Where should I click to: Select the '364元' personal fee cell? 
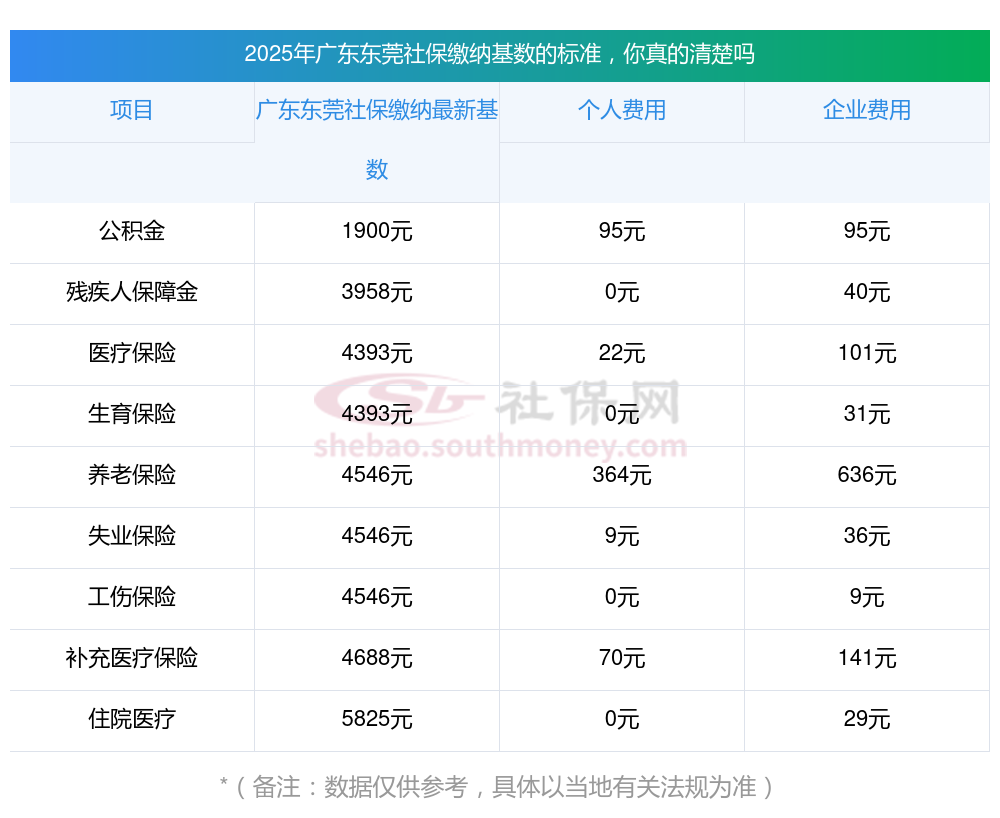tap(622, 475)
